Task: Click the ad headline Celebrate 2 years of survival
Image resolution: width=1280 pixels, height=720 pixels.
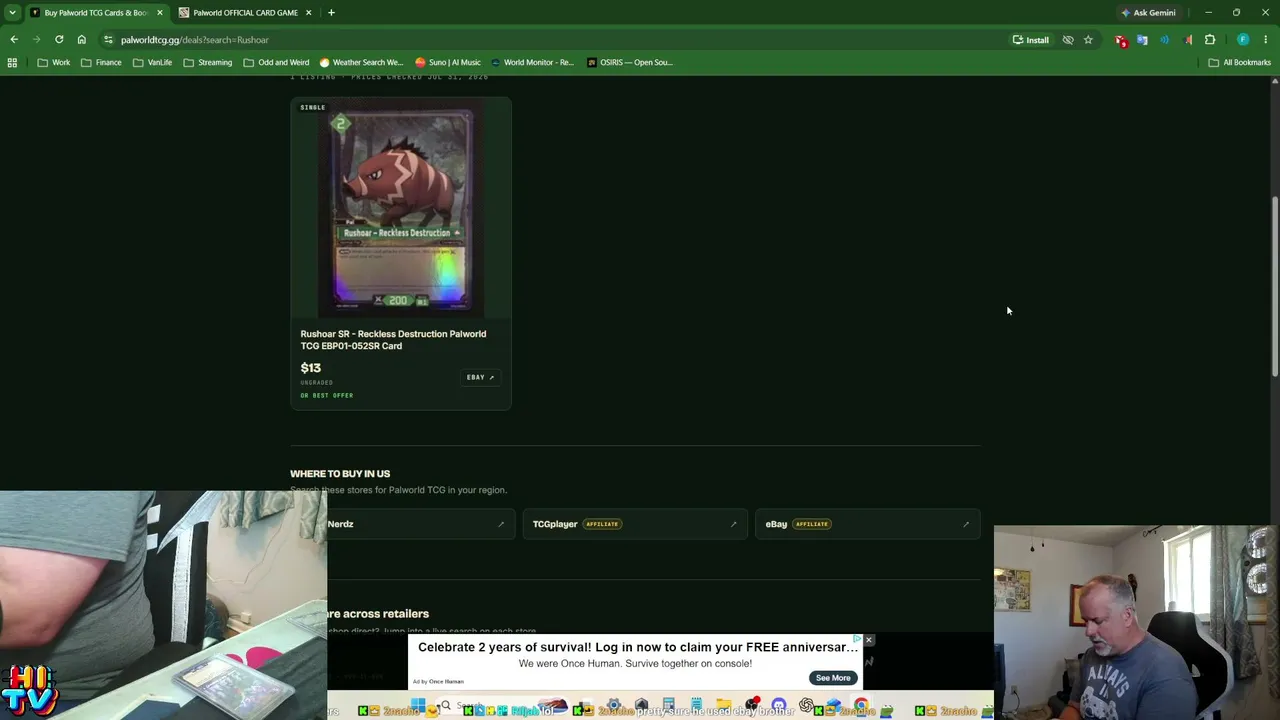Action: 637,647
